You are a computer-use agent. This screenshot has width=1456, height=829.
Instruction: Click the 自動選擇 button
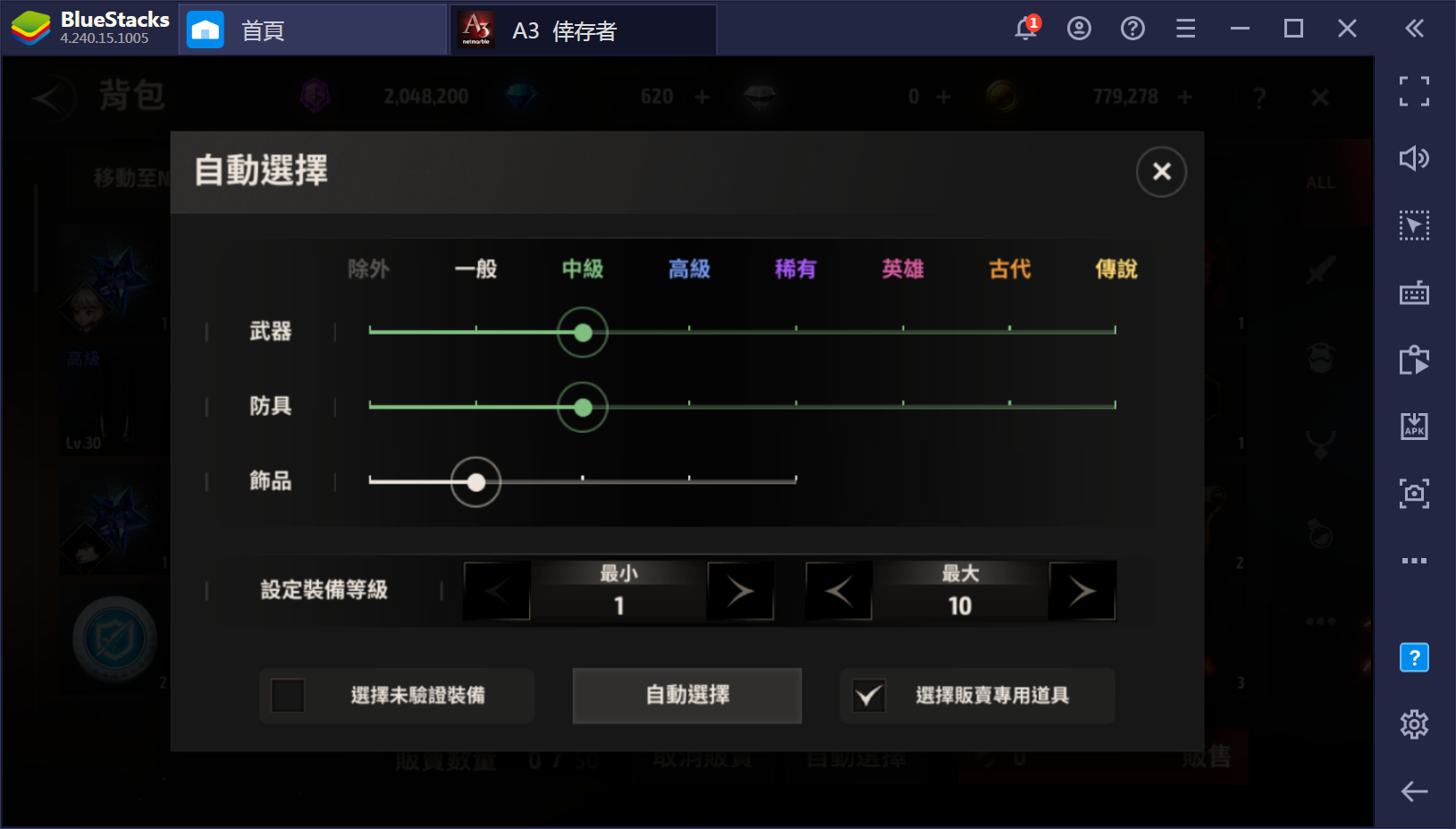687,696
